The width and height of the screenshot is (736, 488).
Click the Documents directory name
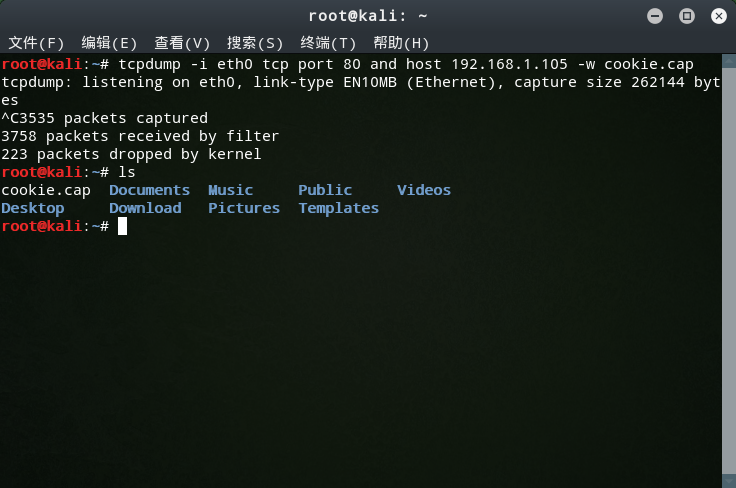(x=149, y=190)
